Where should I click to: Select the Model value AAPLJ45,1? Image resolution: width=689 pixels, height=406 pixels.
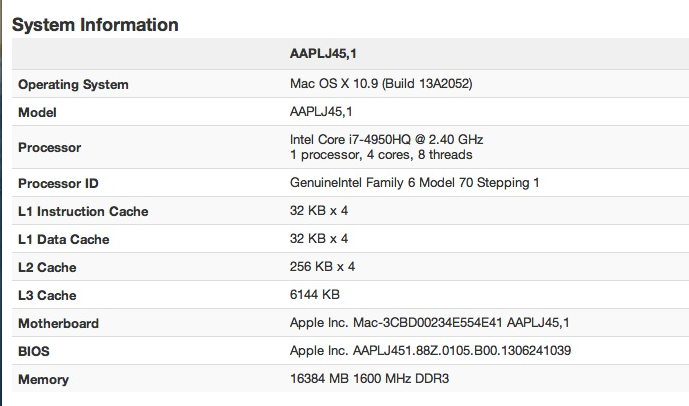(321, 112)
